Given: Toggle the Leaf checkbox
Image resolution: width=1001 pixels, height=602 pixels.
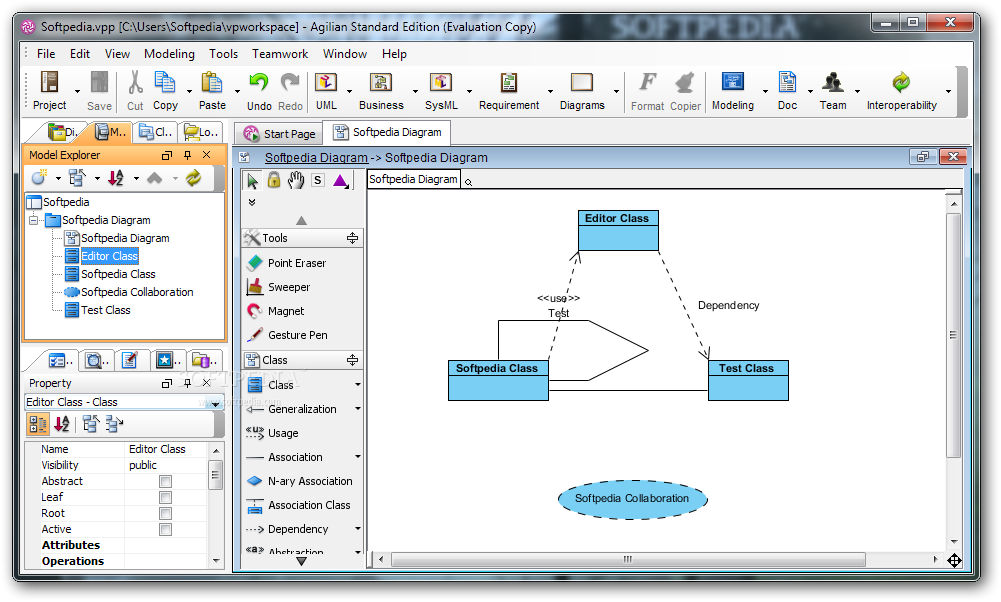Looking at the screenshot, I should coord(165,497).
